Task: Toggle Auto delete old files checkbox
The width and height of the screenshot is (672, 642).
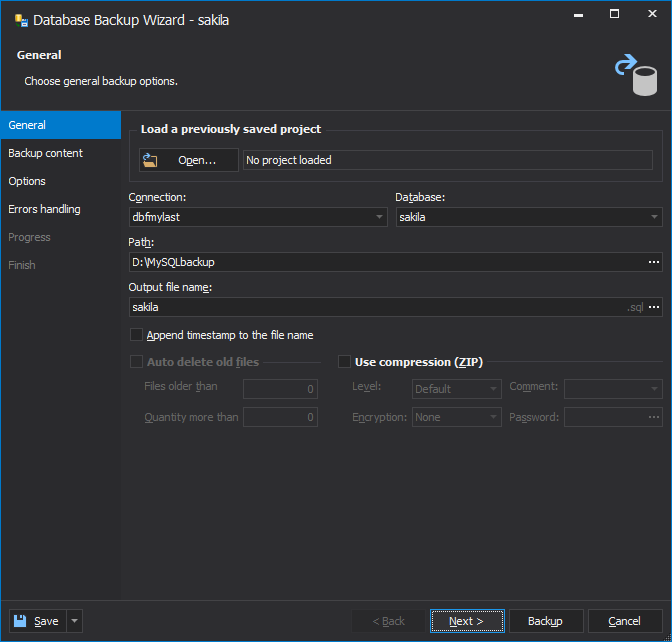Action: point(136,362)
